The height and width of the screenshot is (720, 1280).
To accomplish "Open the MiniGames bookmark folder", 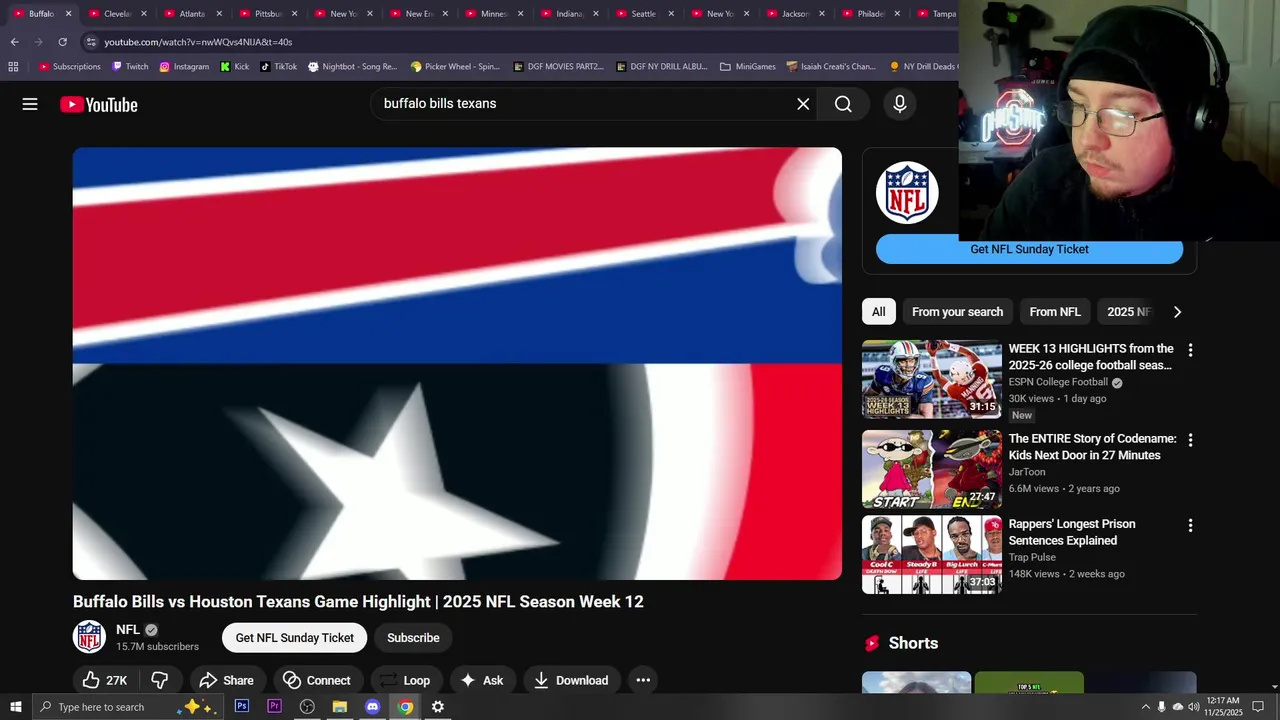I will tap(747, 67).
